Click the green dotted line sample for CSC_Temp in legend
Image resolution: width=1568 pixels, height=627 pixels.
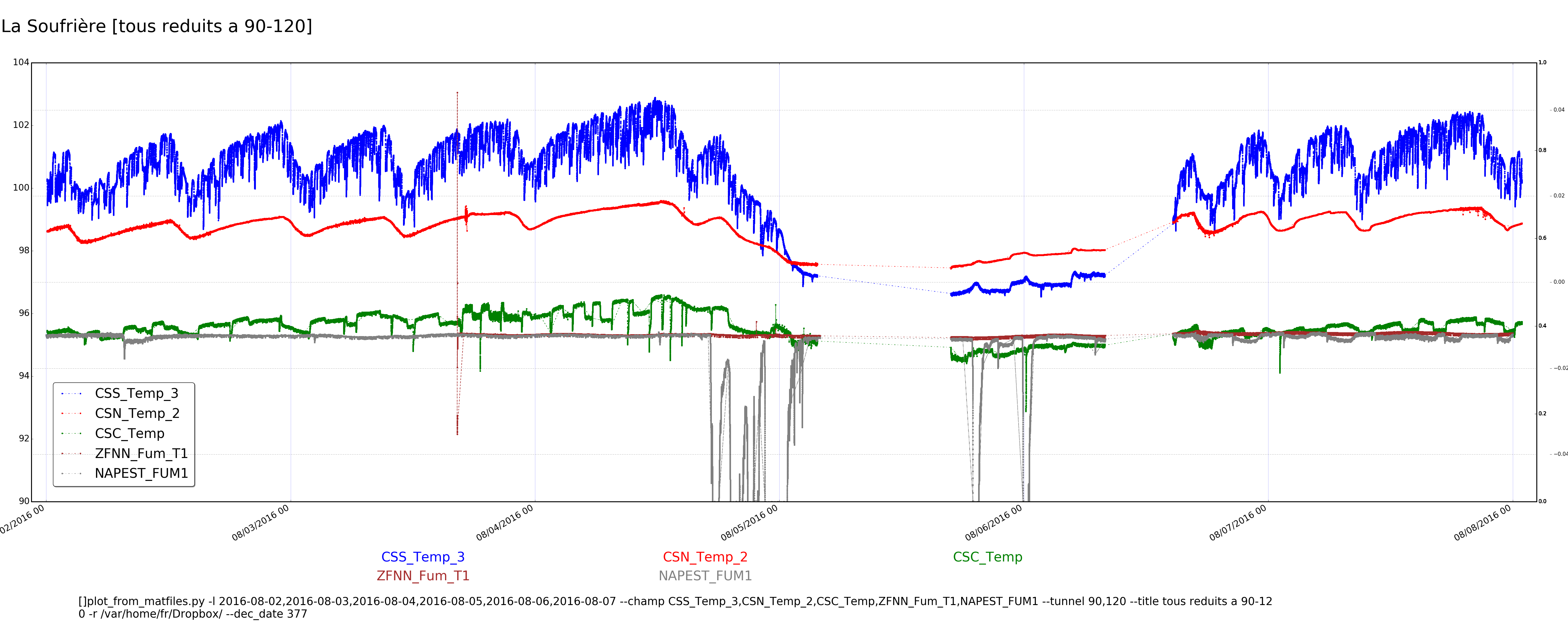click(71, 434)
